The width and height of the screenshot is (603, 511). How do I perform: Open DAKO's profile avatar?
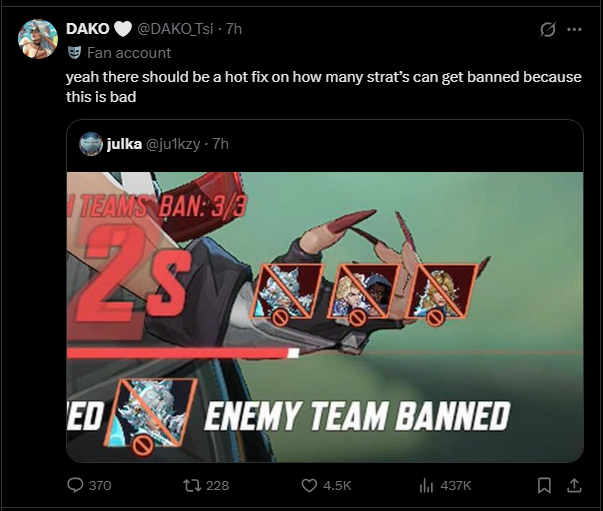(x=38, y=39)
